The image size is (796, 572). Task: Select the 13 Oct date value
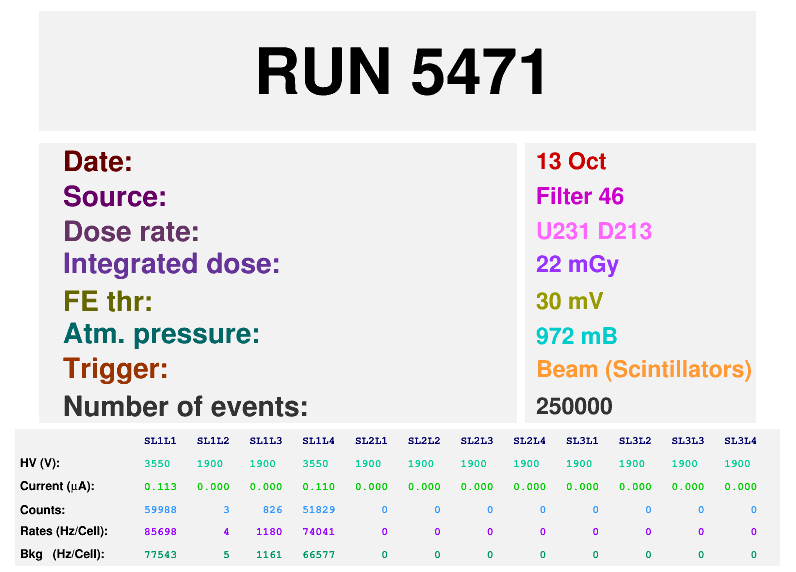point(571,162)
